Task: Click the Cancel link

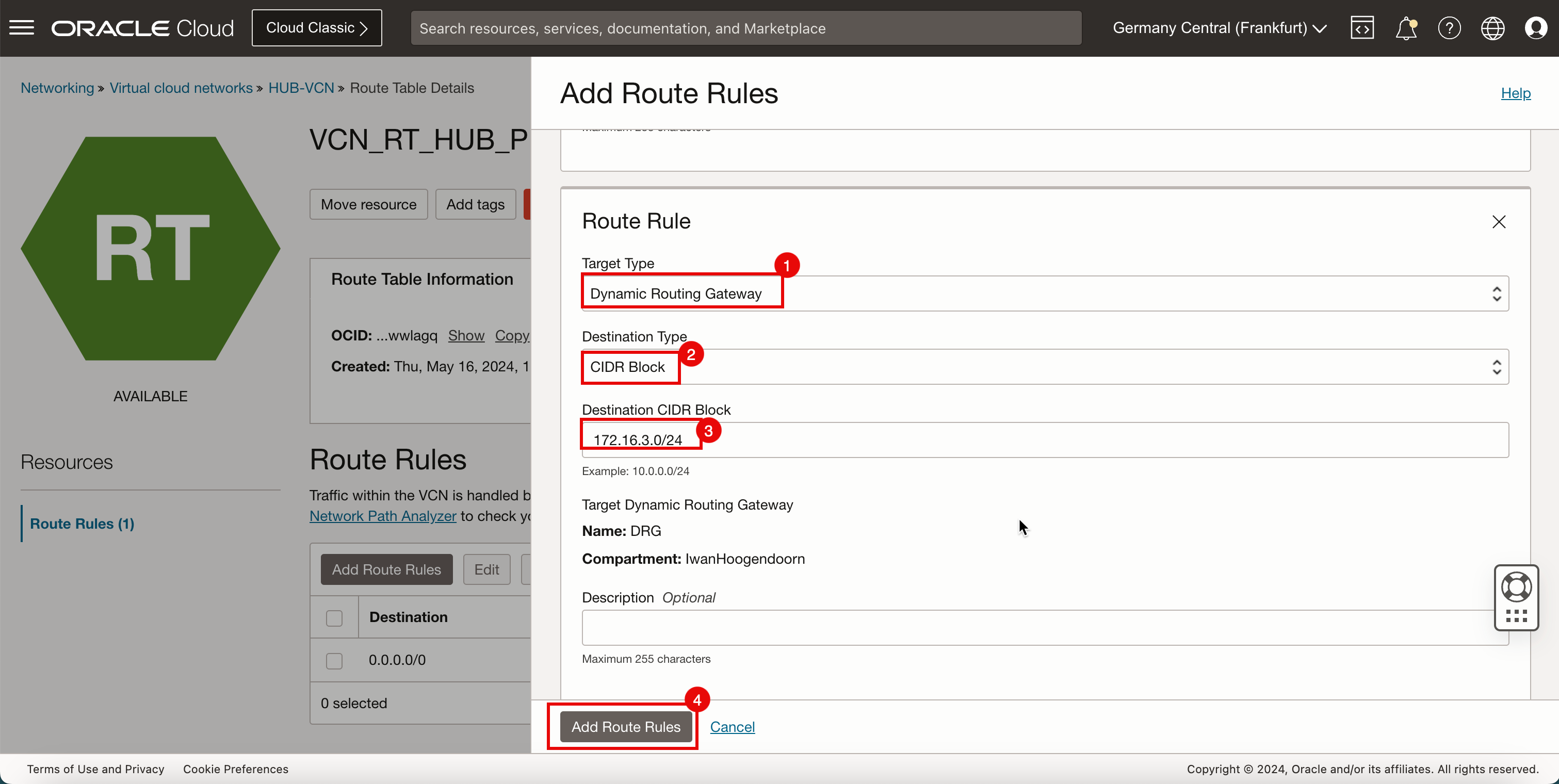Action: (733, 727)
